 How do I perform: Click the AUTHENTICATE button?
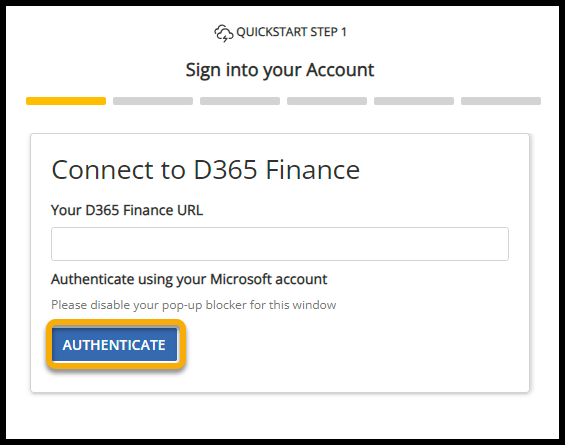[115, 344]
